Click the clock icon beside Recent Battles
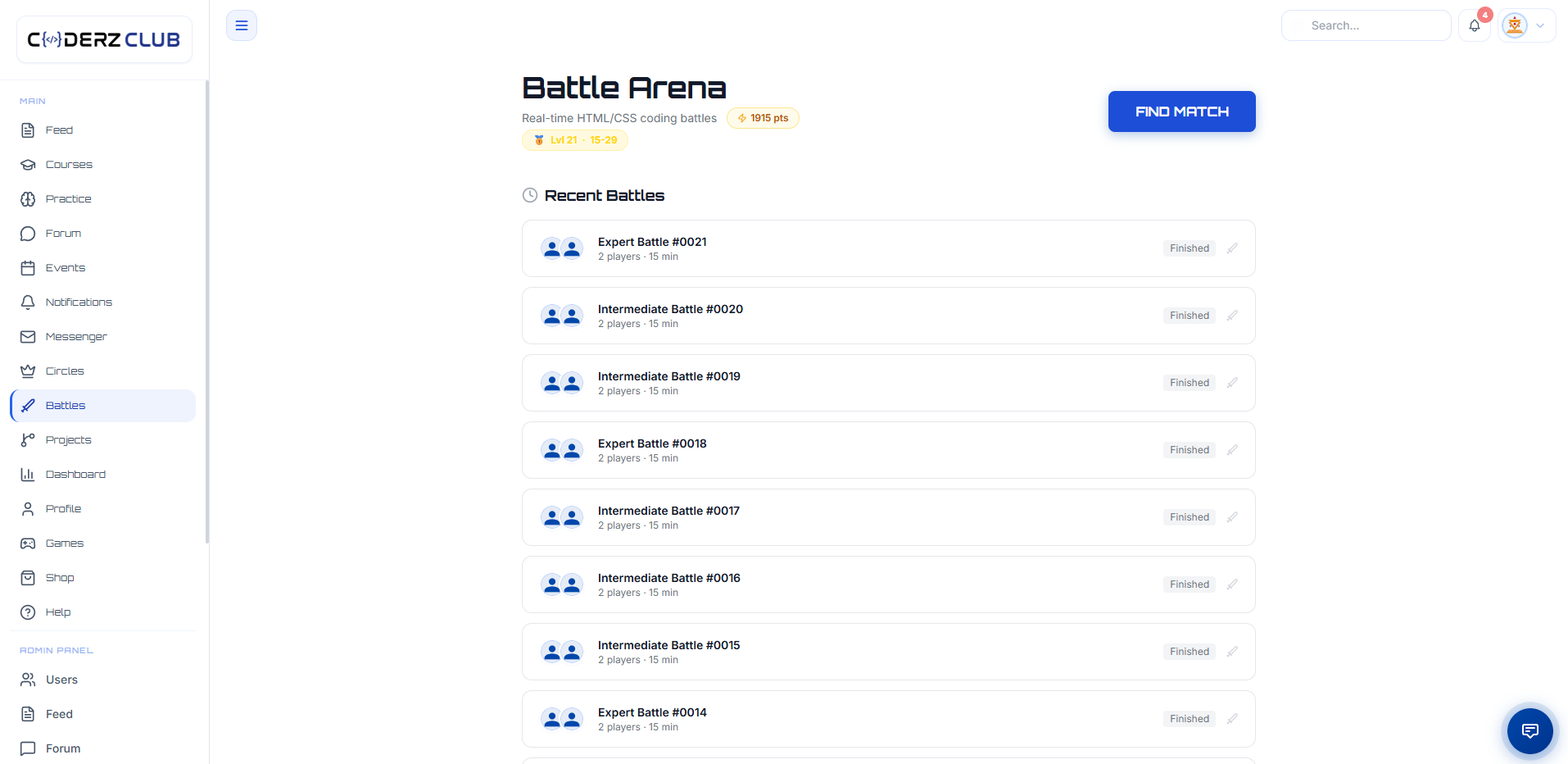 (x=530, y=195)
